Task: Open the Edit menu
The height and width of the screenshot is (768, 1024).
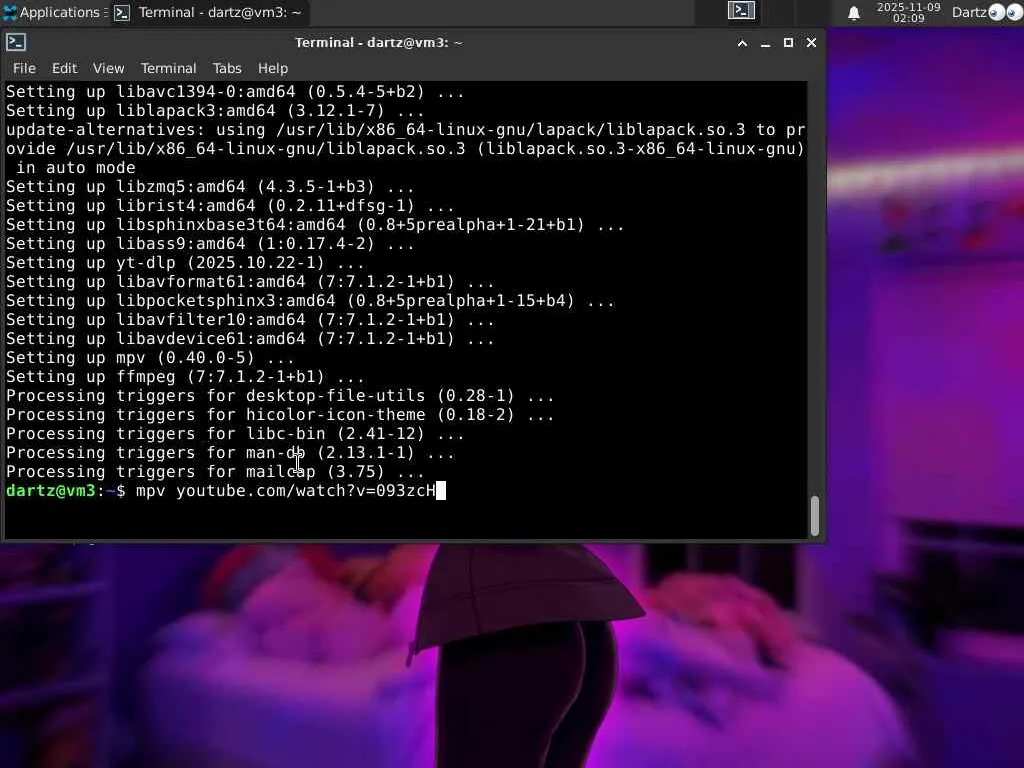Action: (x=64, y=68)
